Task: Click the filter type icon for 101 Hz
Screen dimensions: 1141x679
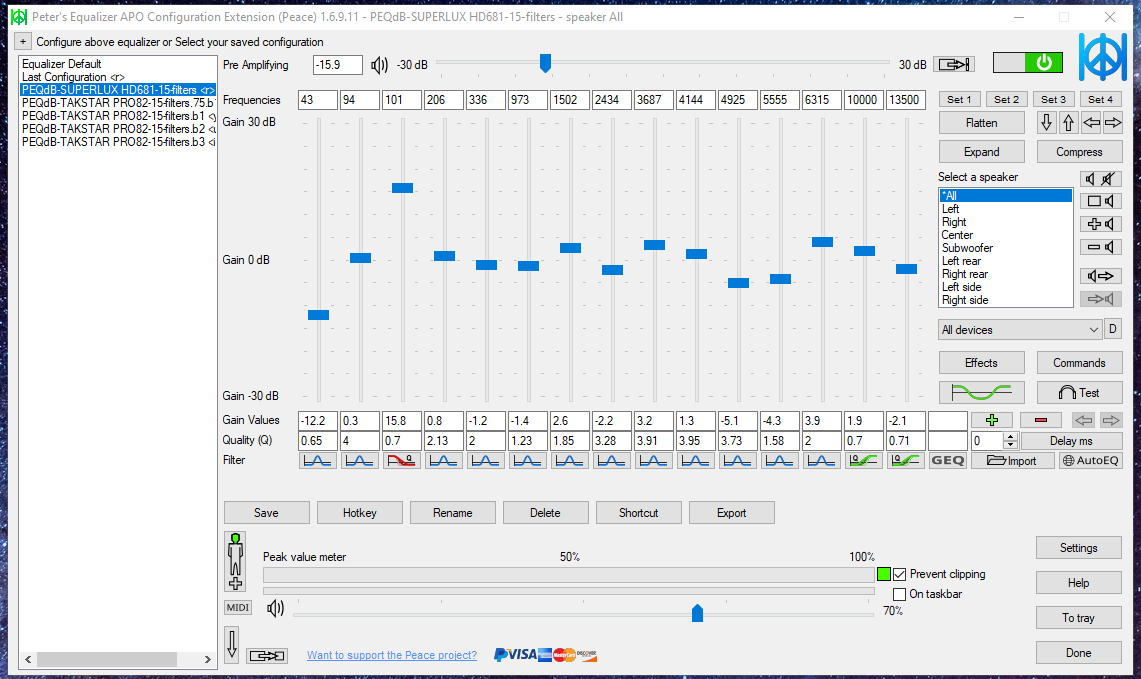Action: (x=401, y=461)
